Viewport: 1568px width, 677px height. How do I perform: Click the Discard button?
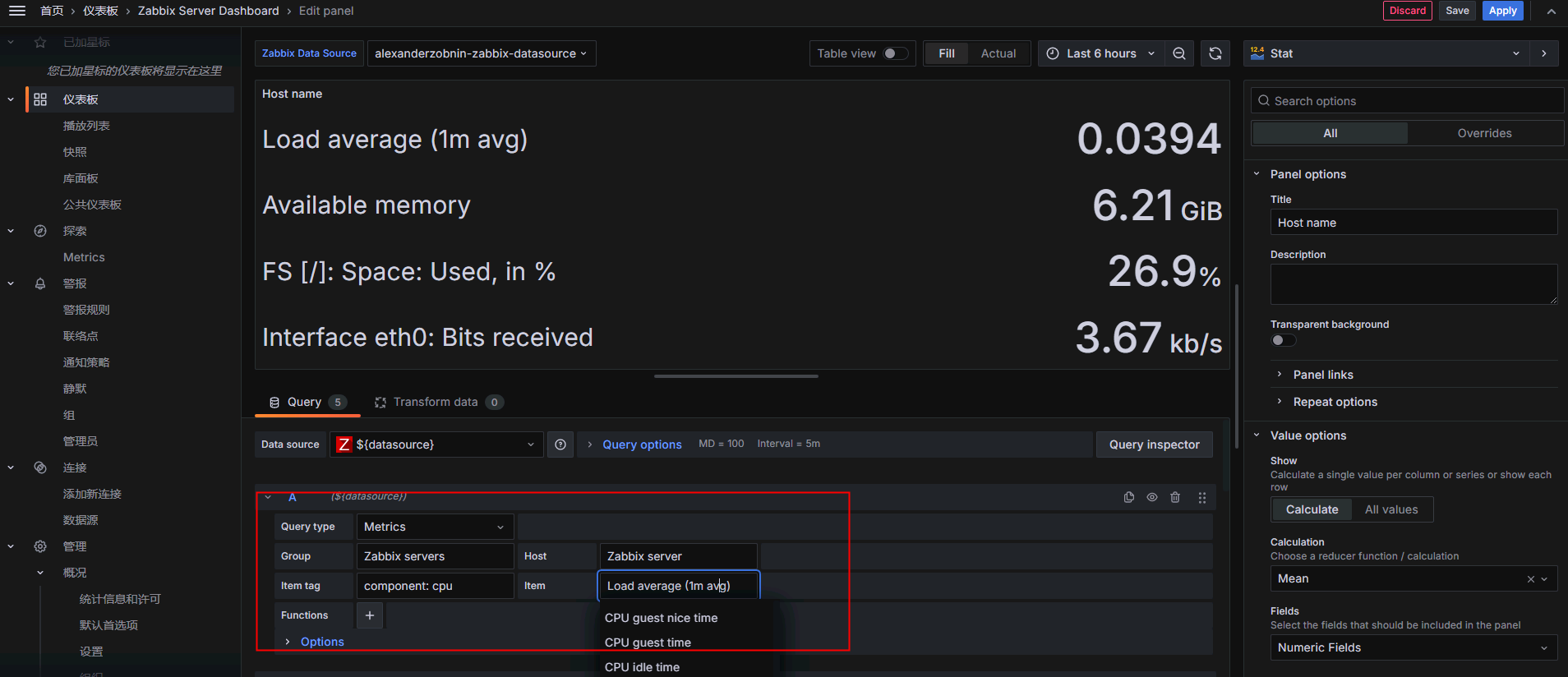1408,11
